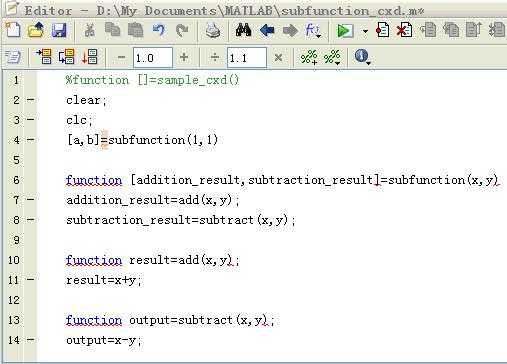507x364 pixels.
Task: Click the increment field showing 1.0
Action: point(153,58)
